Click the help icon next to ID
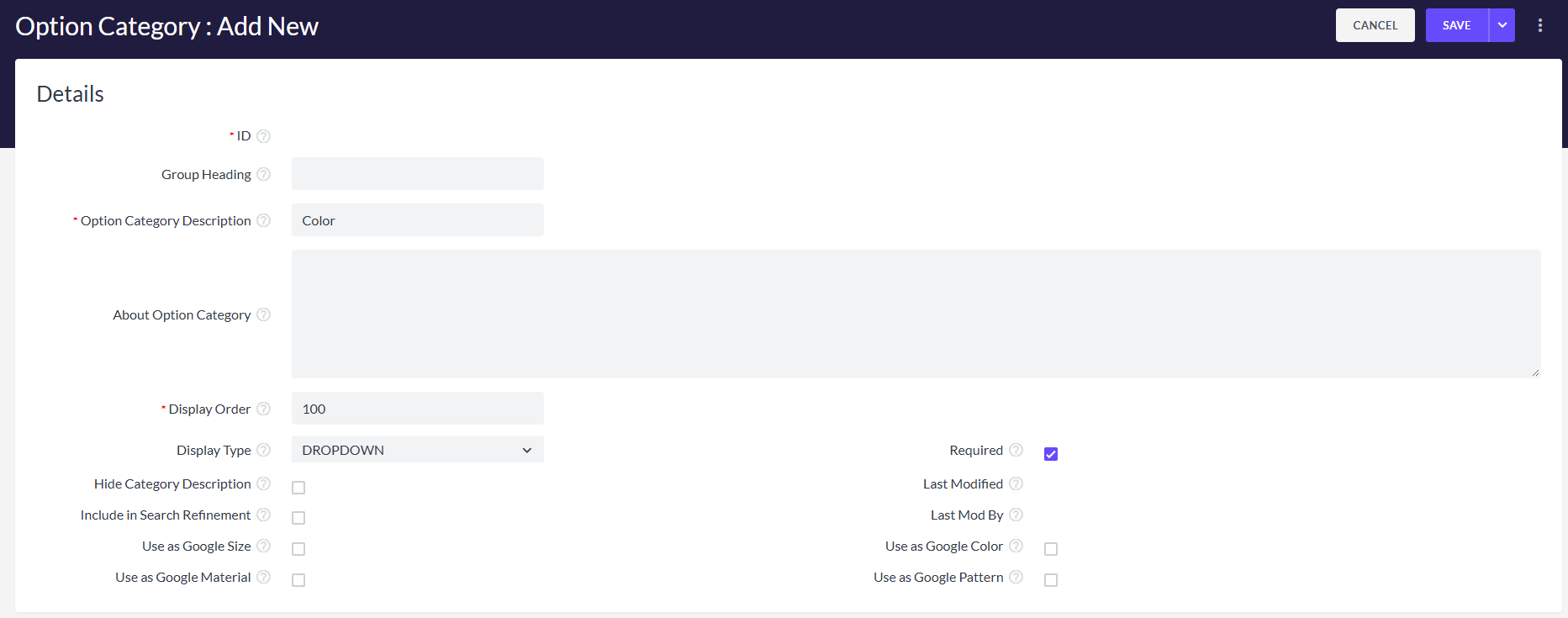The height and width of the screenshot is (618, 1568). pos(263,136)
